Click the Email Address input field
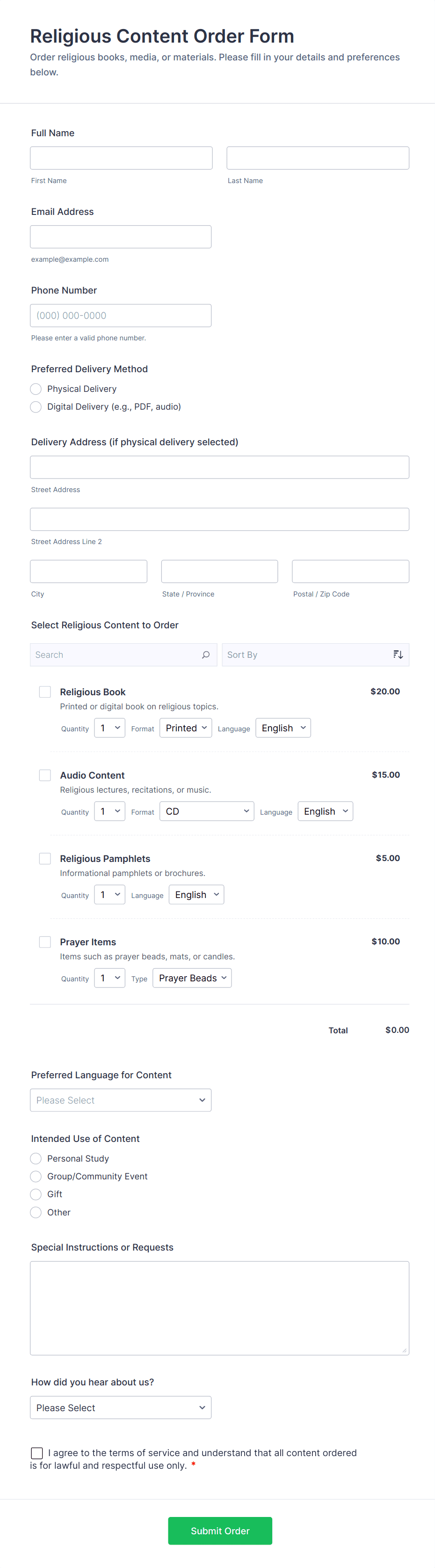 (121, 237)
